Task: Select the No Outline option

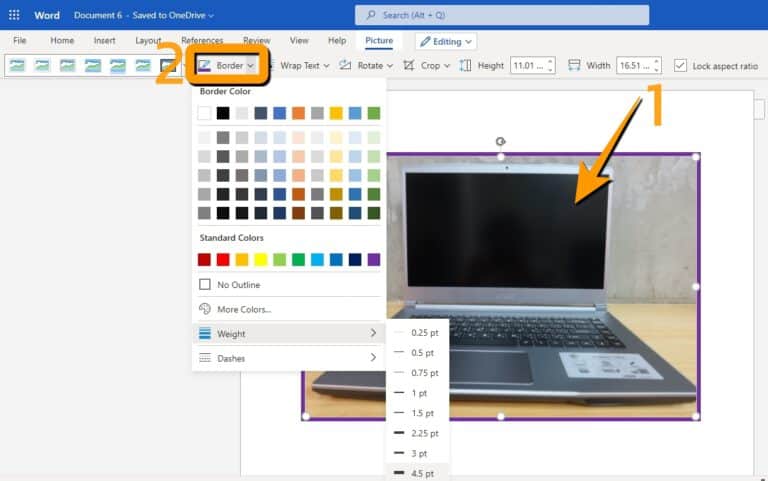Action: tap(237, 285)
